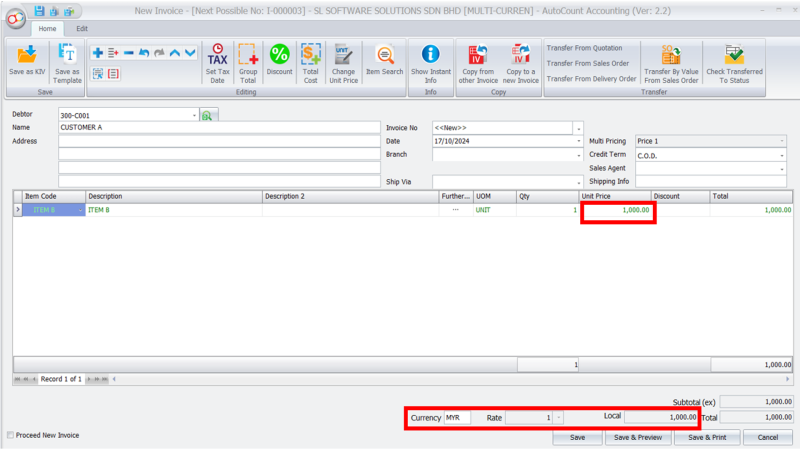
Task: Click the UOM cell showing UNIT
Action: point(495,210)
